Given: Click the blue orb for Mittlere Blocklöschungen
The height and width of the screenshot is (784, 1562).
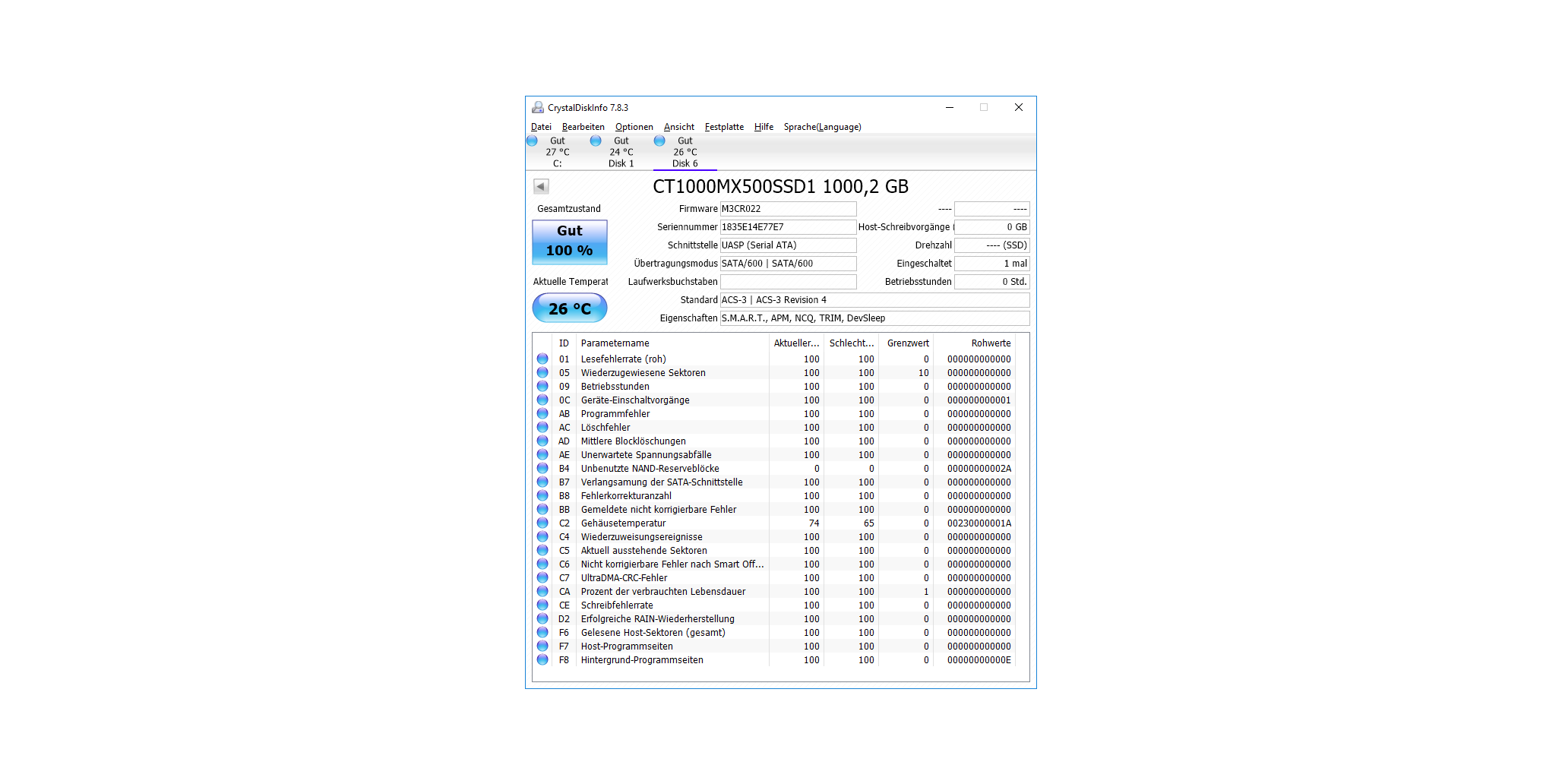Looking at the screenshot, I should (542, 441).
